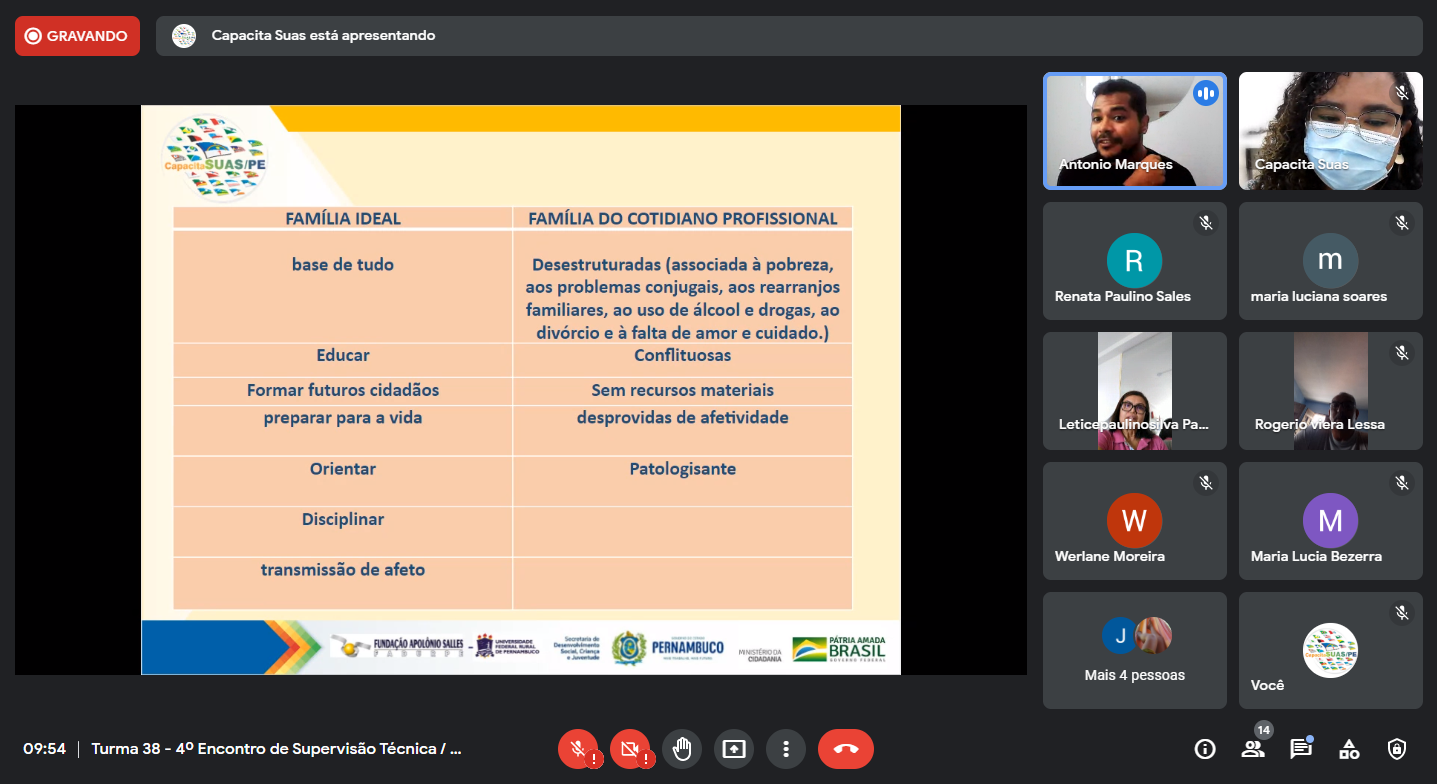Click the presented slide with family table
The image size is (1437, 784).
(x=520, y=390)
